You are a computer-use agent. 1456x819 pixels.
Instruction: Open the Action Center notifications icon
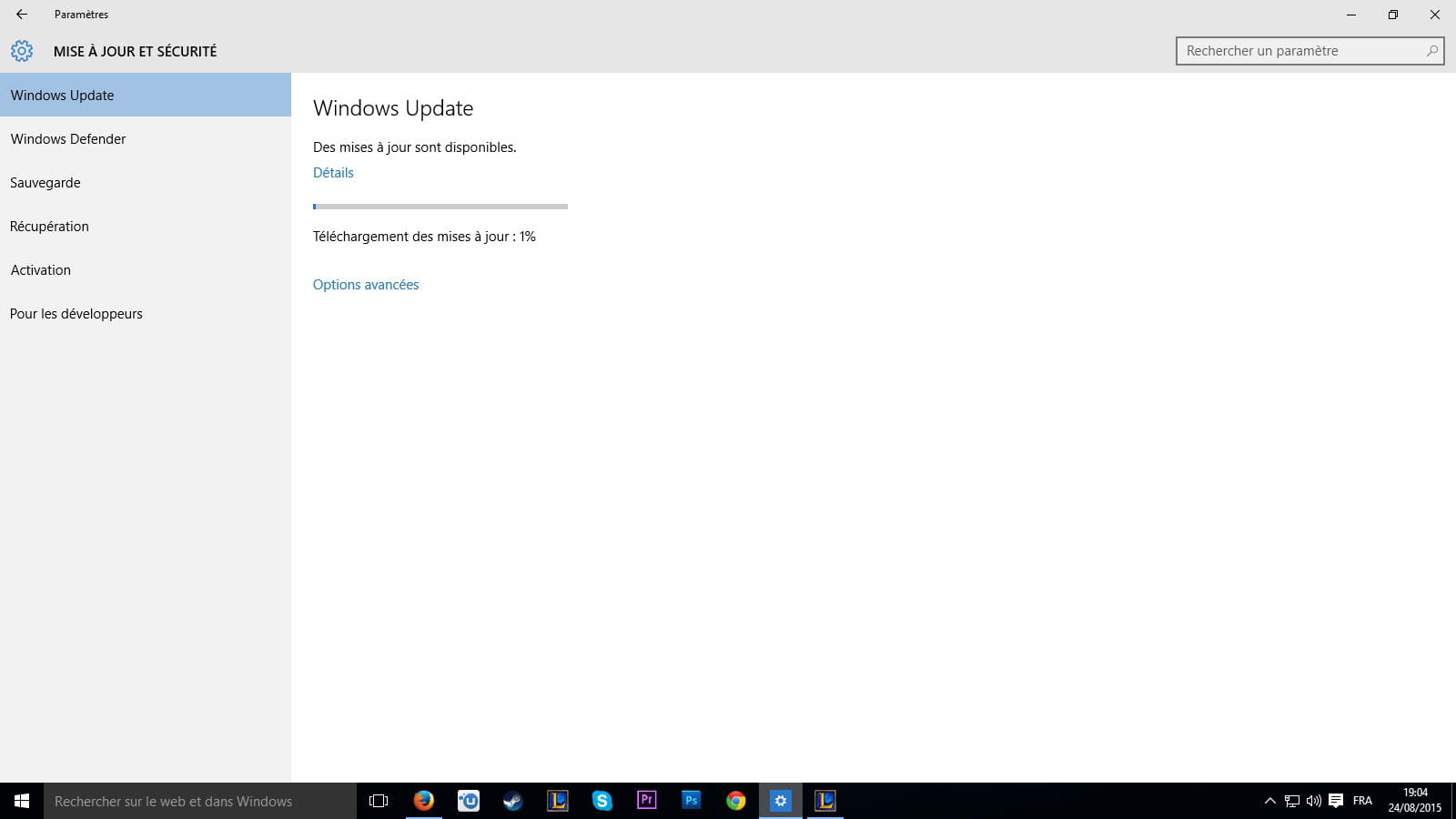coord(1336,801)
